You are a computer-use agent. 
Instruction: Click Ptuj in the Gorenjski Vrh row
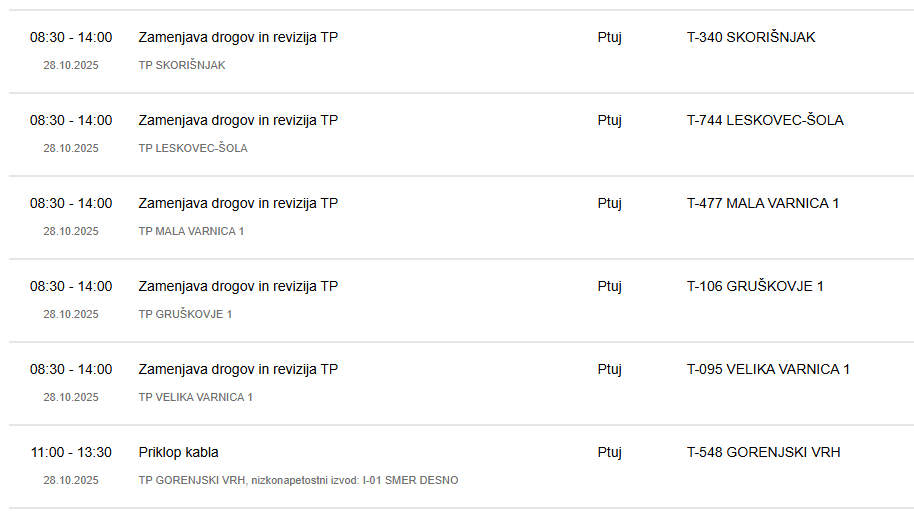pos(610,453)
